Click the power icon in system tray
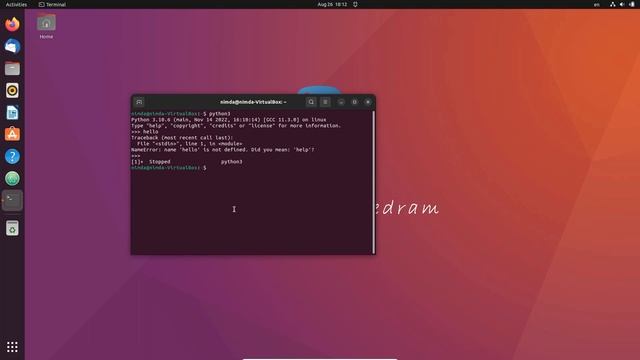640x360 pixels. (x=632, y=4)
